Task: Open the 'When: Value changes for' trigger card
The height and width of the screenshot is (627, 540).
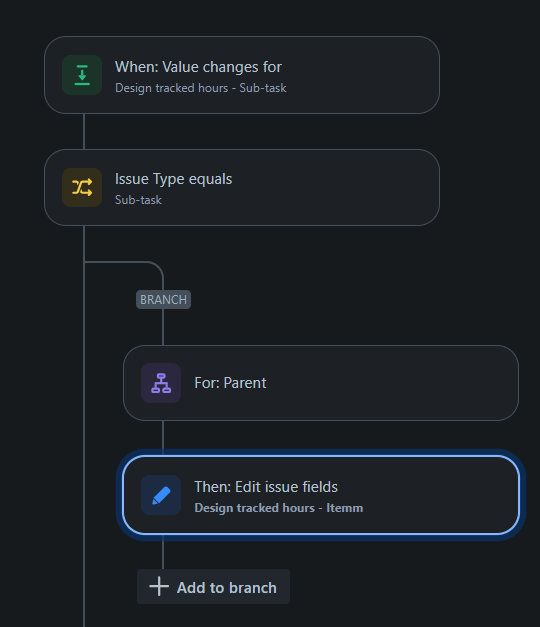Action: [242, 75]
